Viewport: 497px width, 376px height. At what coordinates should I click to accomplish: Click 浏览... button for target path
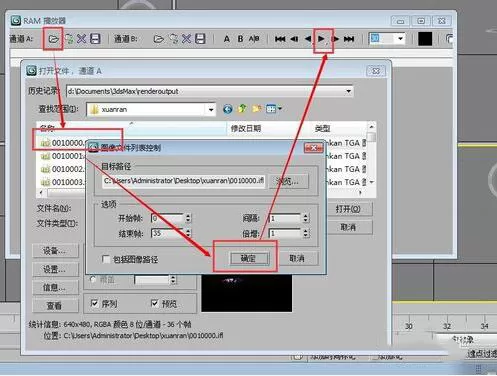point(288,181)
